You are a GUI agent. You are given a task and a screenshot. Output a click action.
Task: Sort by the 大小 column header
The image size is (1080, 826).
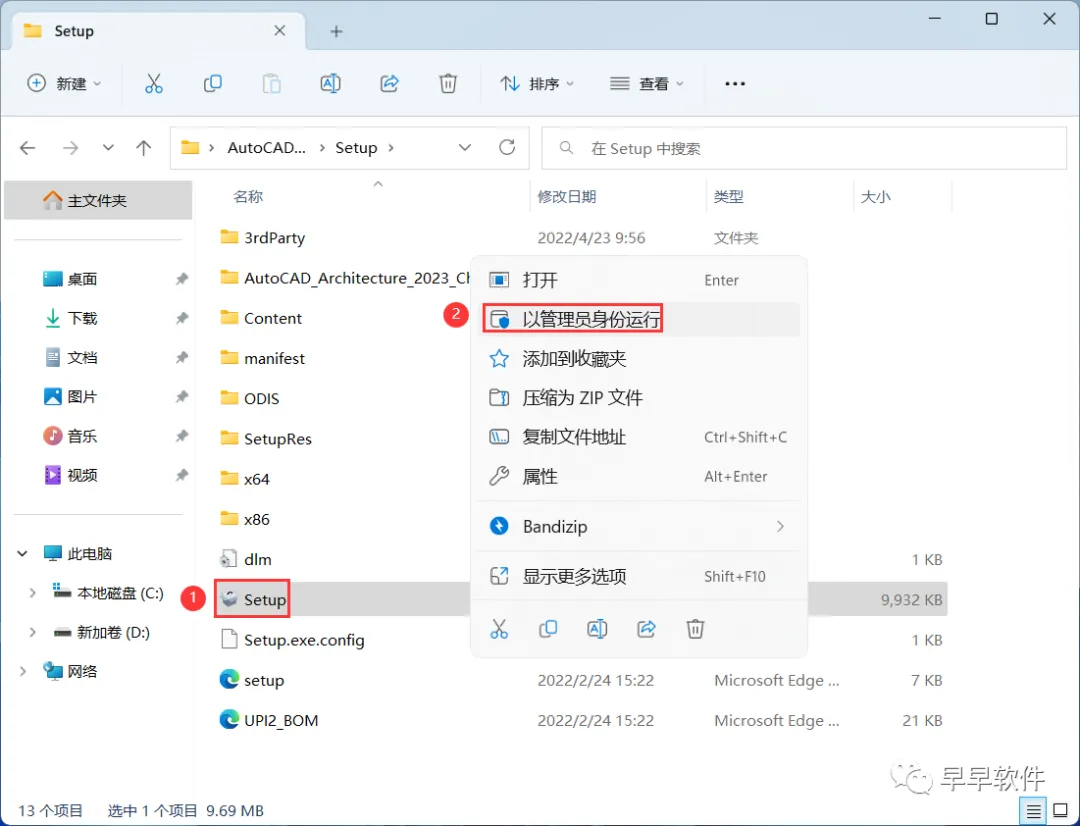875,196
